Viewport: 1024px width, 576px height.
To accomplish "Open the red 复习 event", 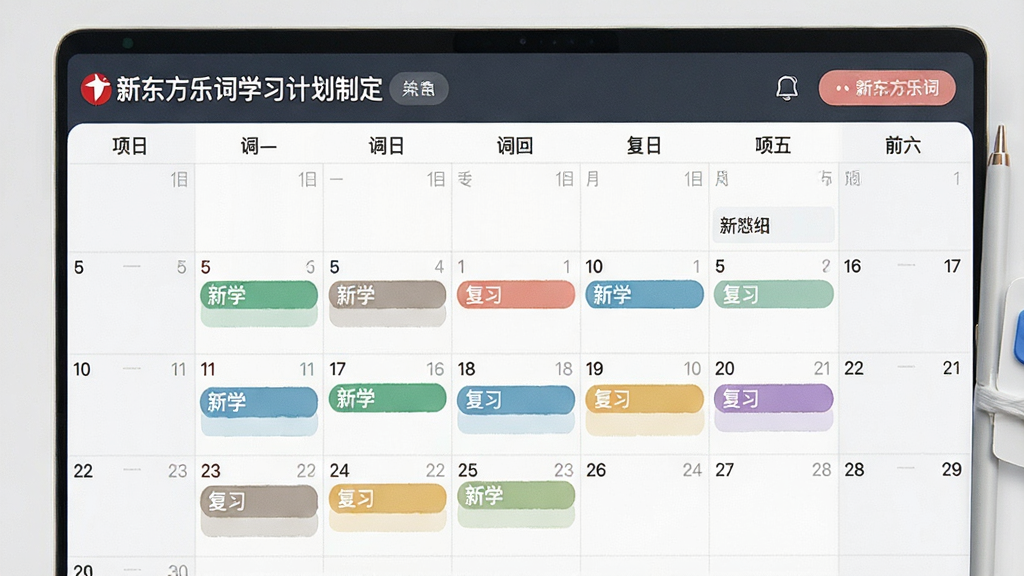I will point(516,295).
